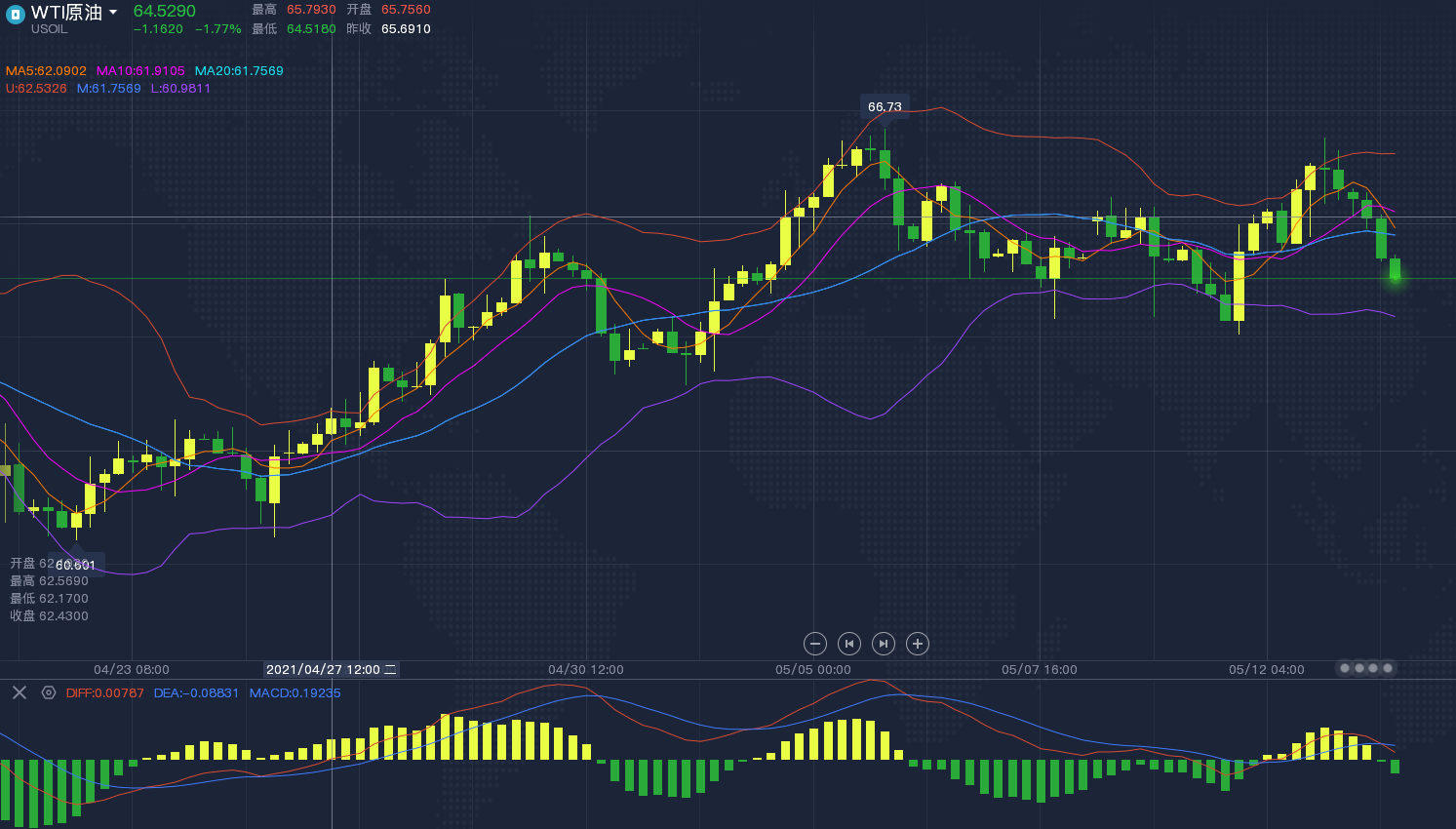Click the MA20 moving average label
The height and width of the screenshot is (829, 1456).
[239, 71]
